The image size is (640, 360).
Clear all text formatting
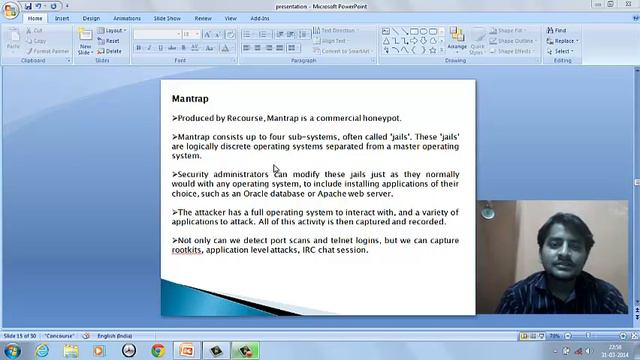point(230,35)
